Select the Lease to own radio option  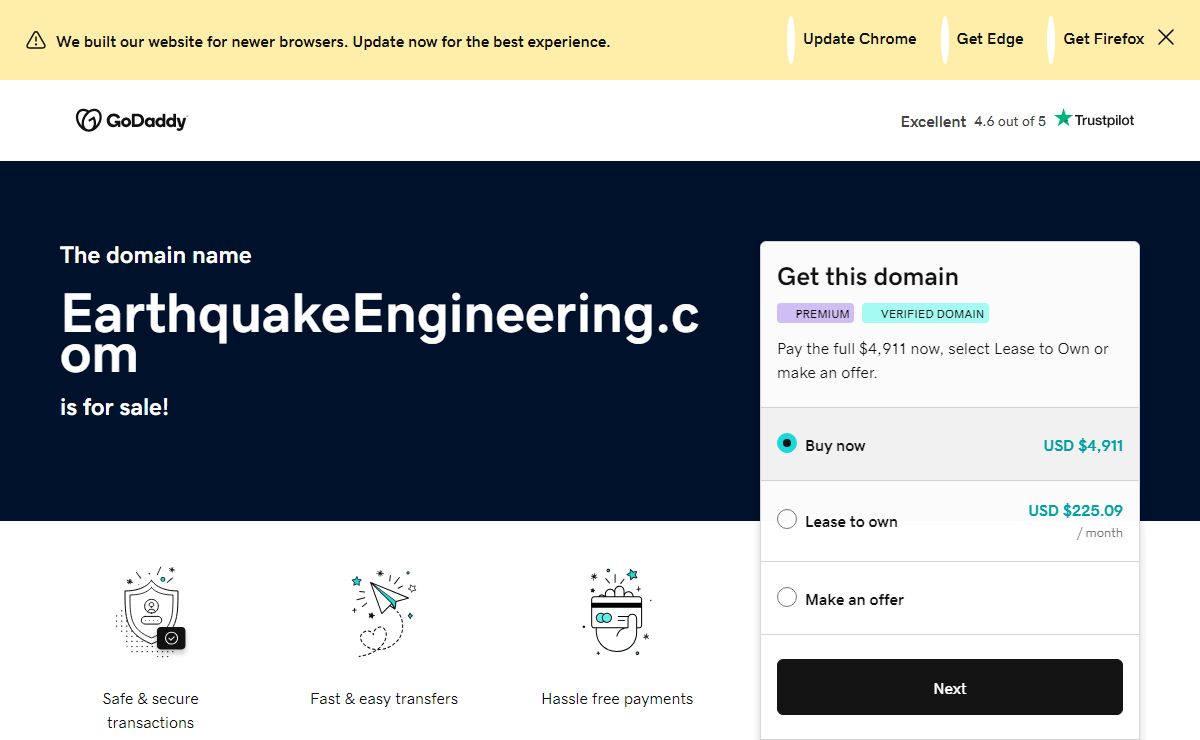point(787,520)
